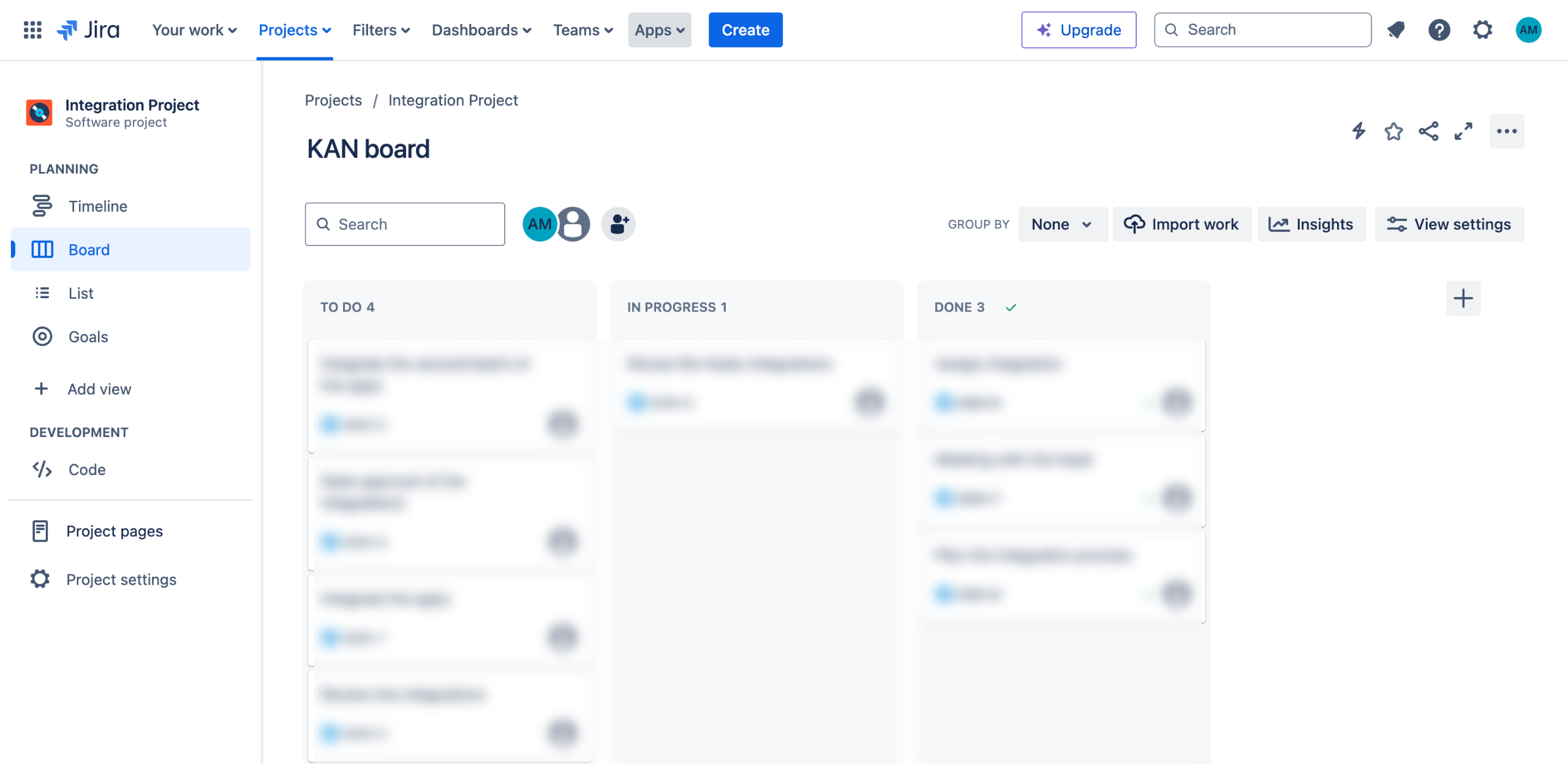This screenshot has width=1568, height=764.
Task: Open the help question mark icon
Action: pos(1439,30)
